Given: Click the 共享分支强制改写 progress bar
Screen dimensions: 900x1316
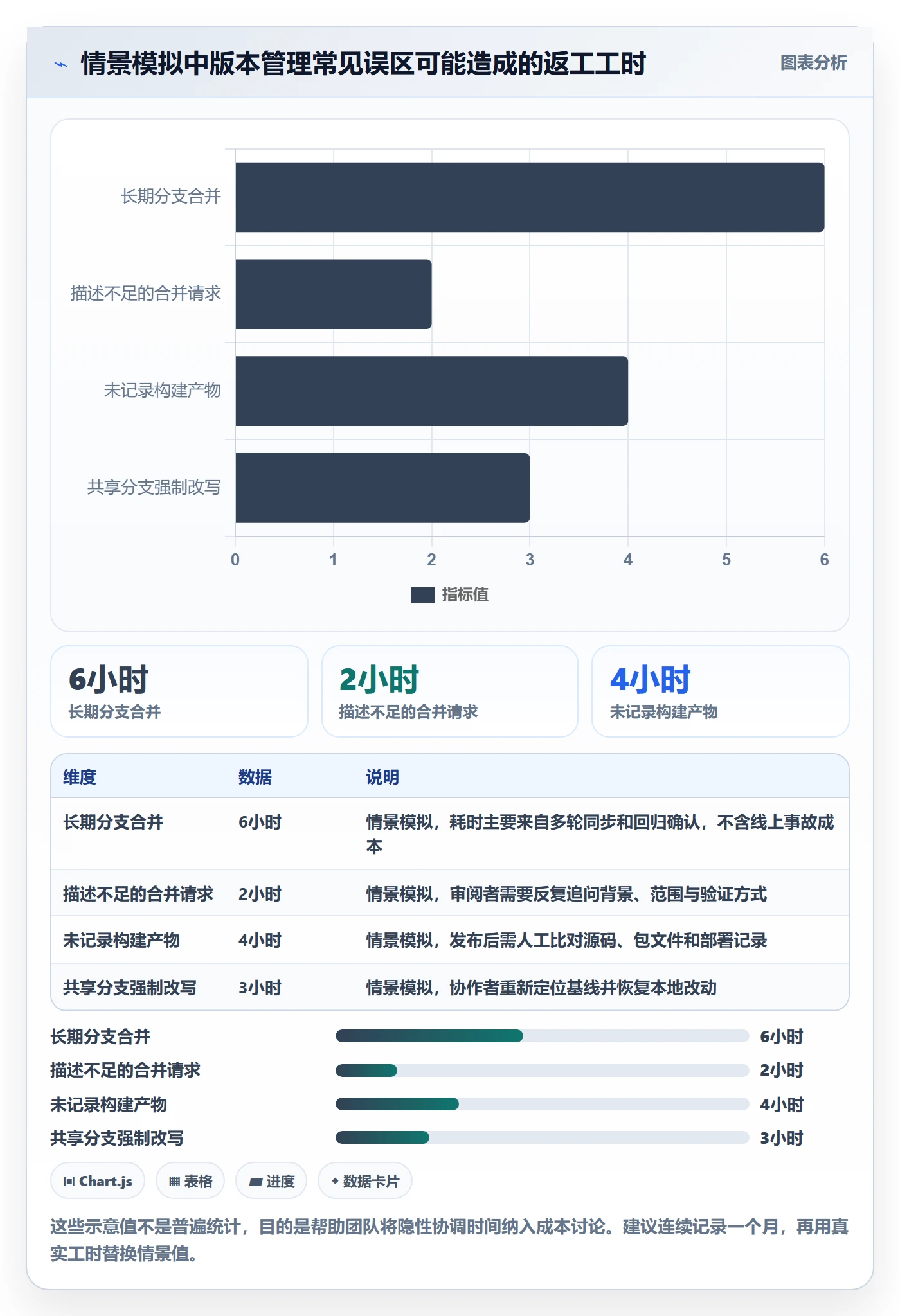Looking at the screenshot, I should 542,1137.
